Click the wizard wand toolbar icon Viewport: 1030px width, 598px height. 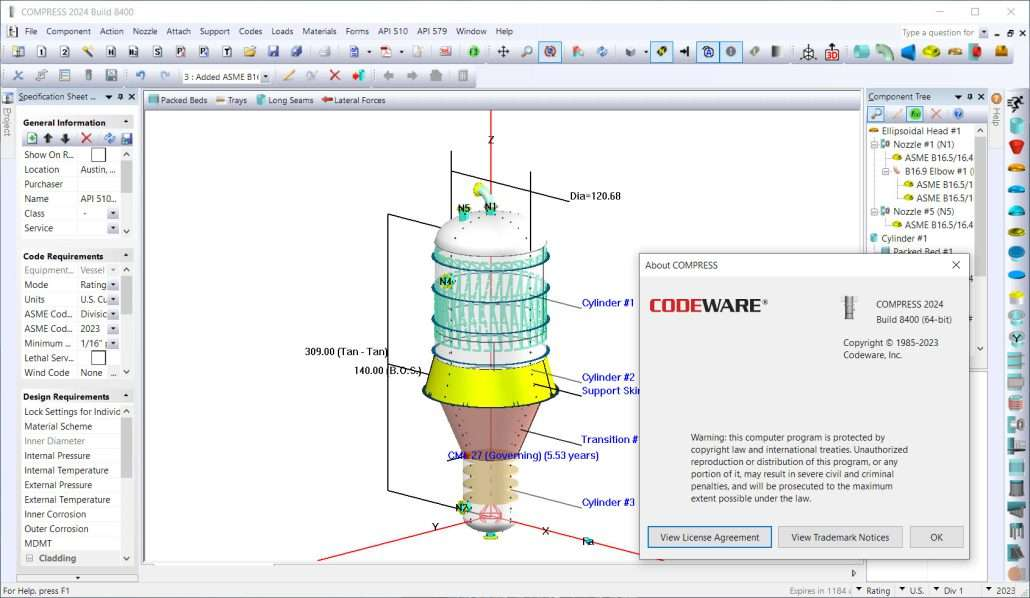(x=87, y=51)
